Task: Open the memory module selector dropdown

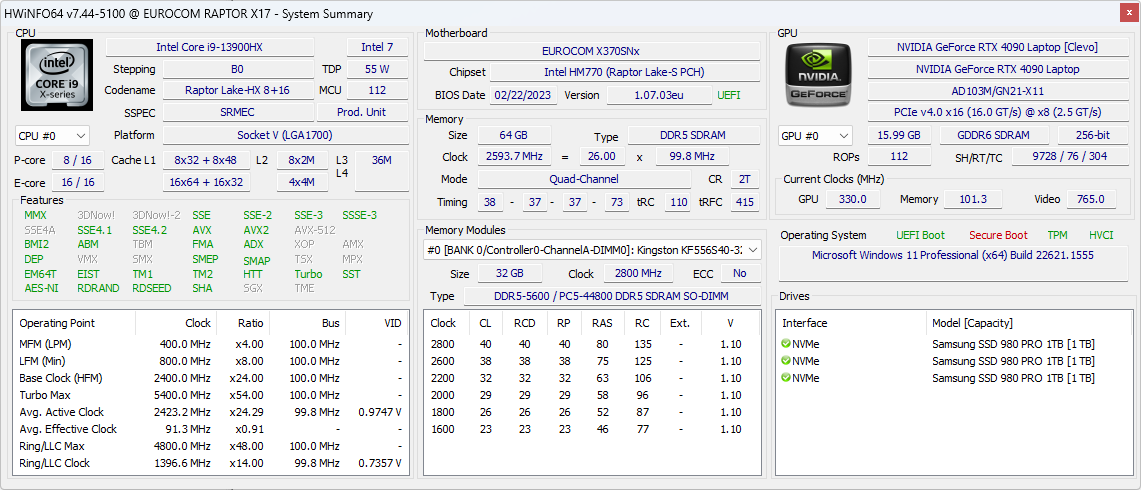Action: pyautogui.click(x=592, y=250)
